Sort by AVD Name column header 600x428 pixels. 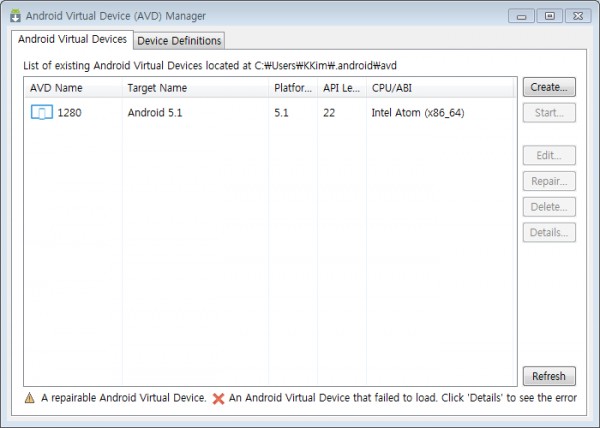73,88
